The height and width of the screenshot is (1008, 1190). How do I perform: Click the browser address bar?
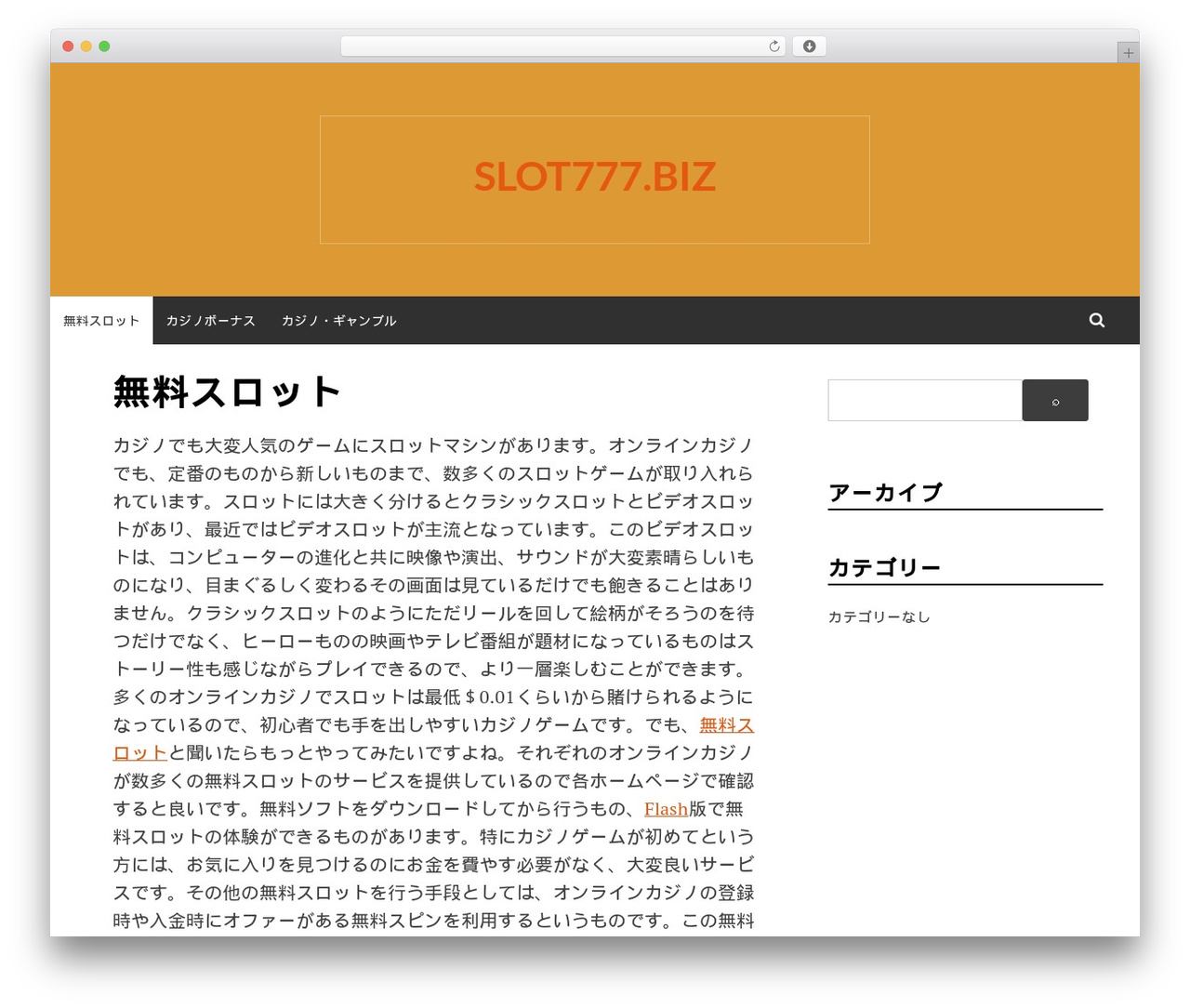563,46
